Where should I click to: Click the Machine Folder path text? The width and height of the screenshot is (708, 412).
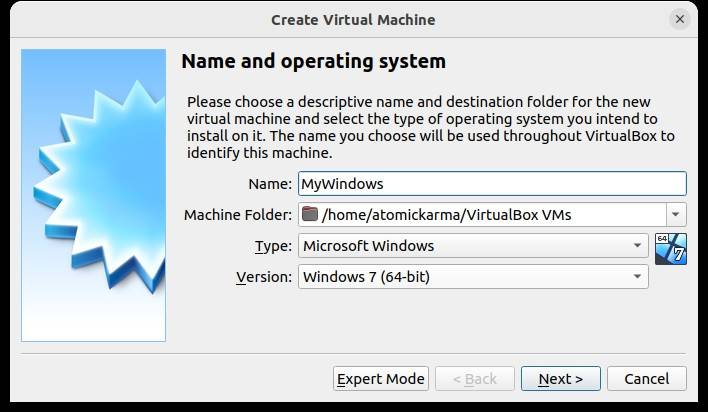(446, 214)
